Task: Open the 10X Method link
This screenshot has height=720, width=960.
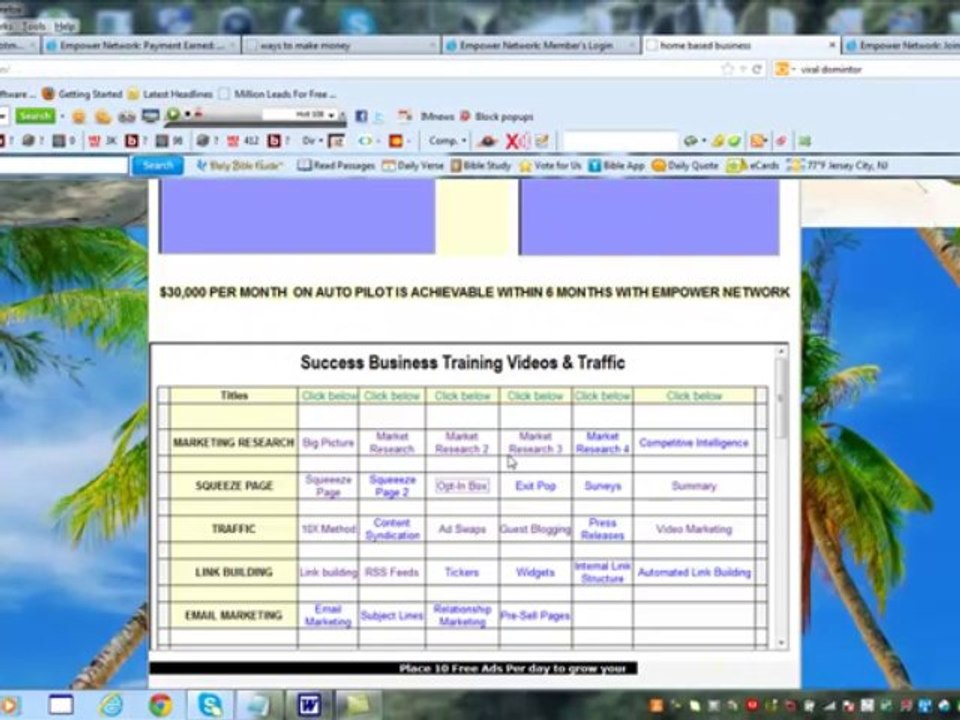Action: (x=328, y=529)
